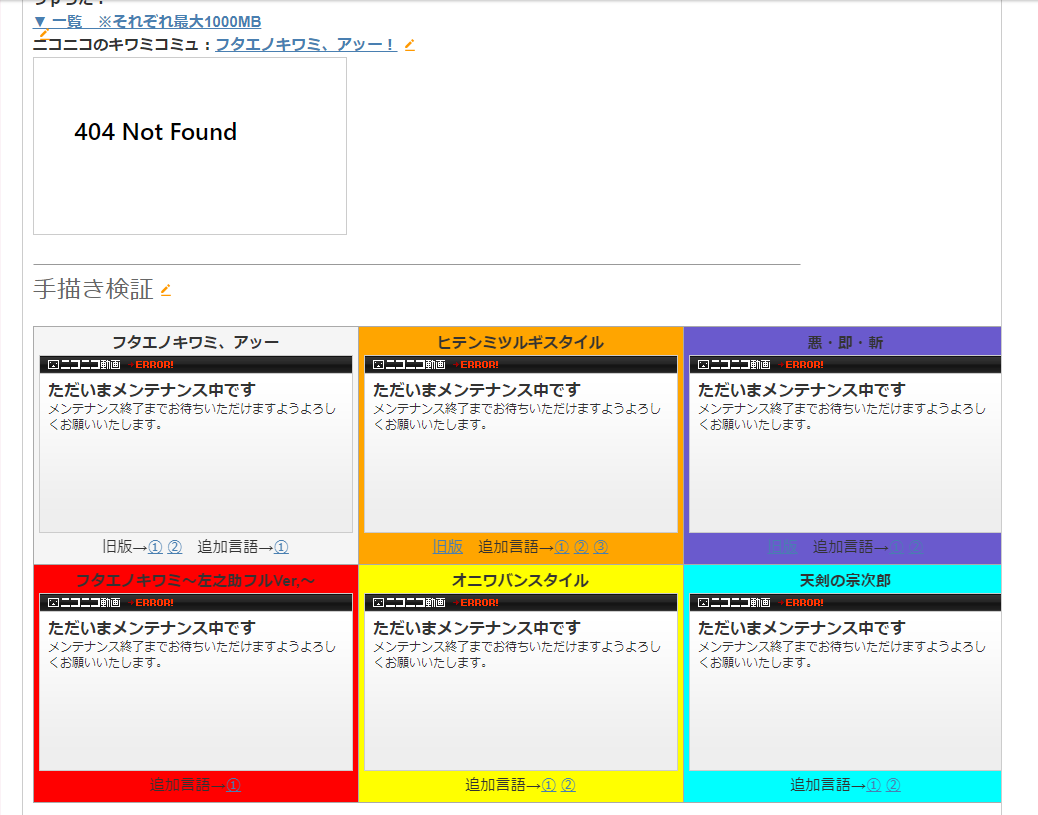Viewport: 1038px width, 815px height.
Task: Click the 手描き検証 section heading
Action: [x=93, y=289]
